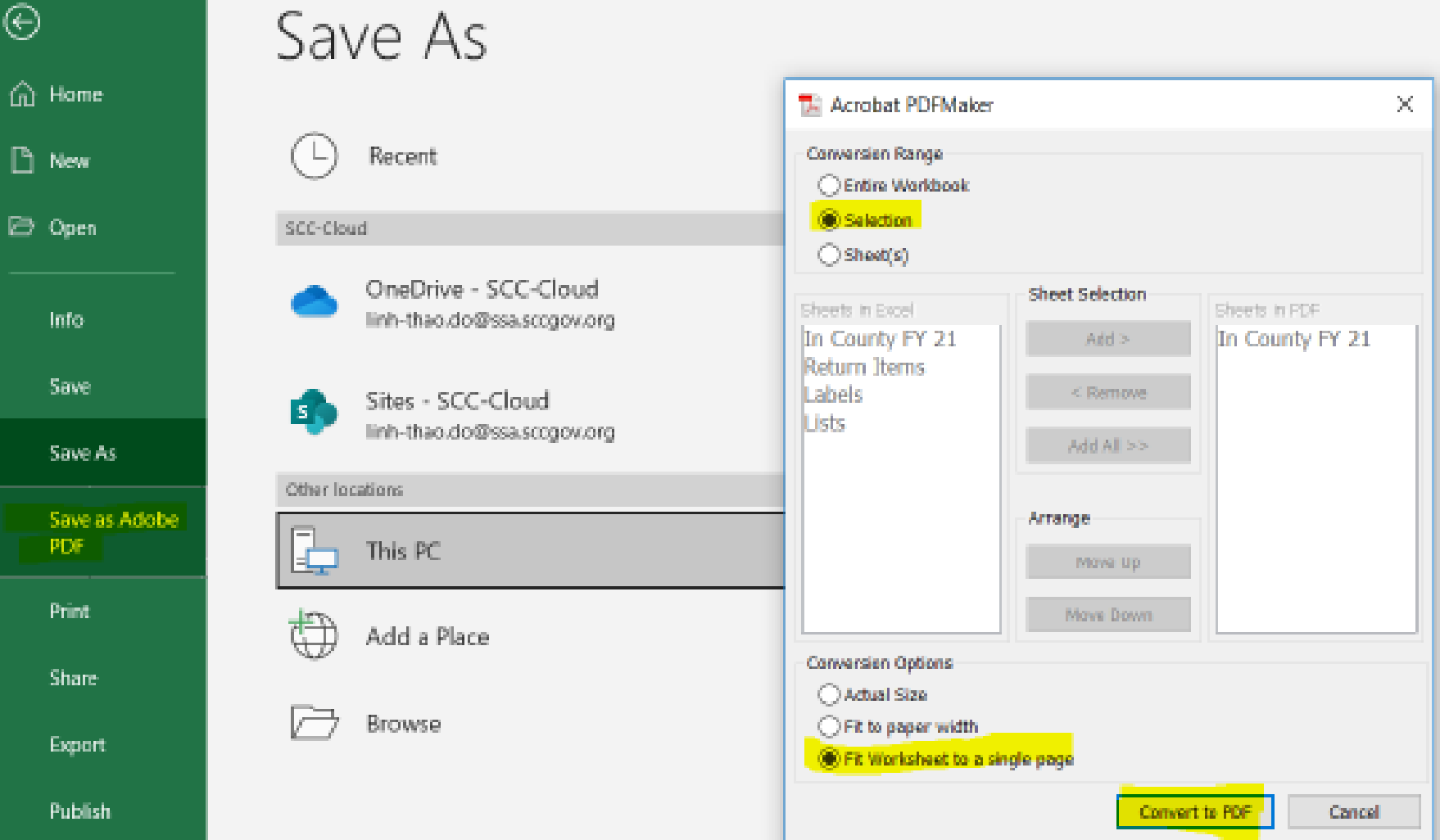Screen dimensions: 1440x840
Task: Click Save in the sidebar
Action: coord(103,386)
